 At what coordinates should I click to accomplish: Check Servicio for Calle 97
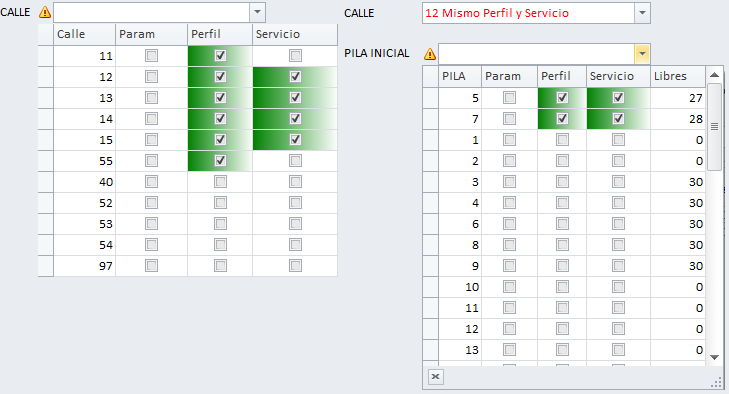click(x=295, y=266)
